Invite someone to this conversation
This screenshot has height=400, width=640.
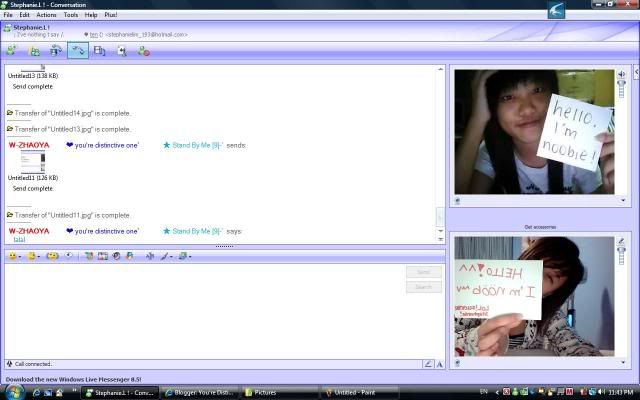(11, 51)
